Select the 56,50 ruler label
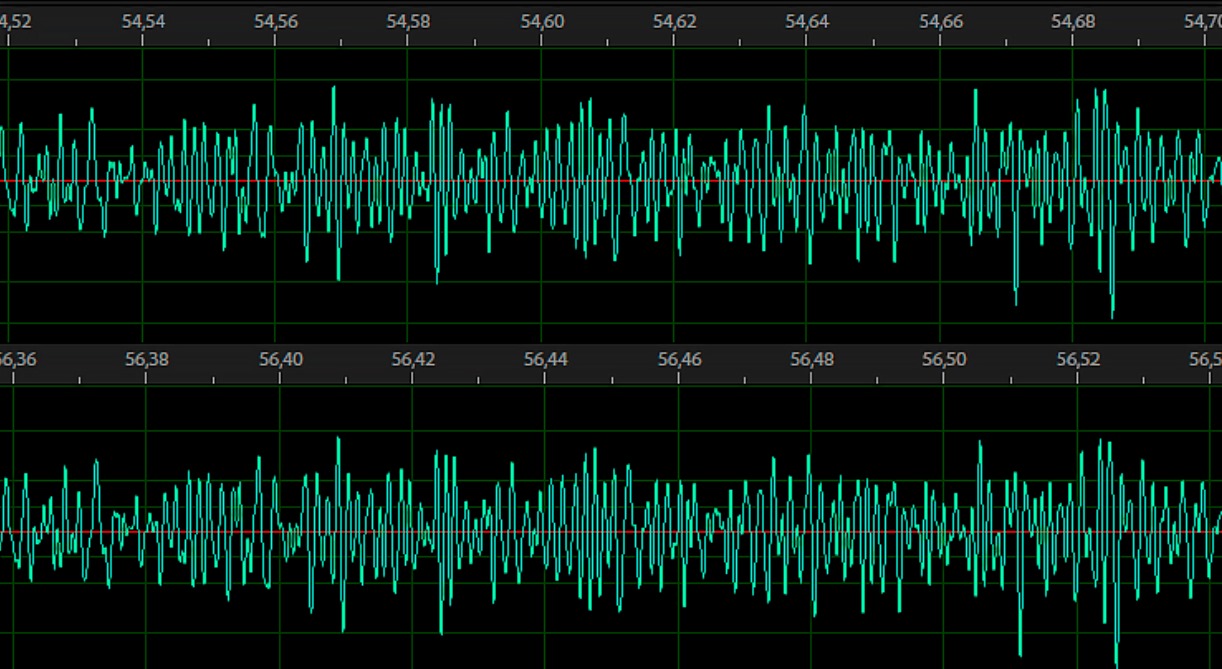 coord(944,359)
